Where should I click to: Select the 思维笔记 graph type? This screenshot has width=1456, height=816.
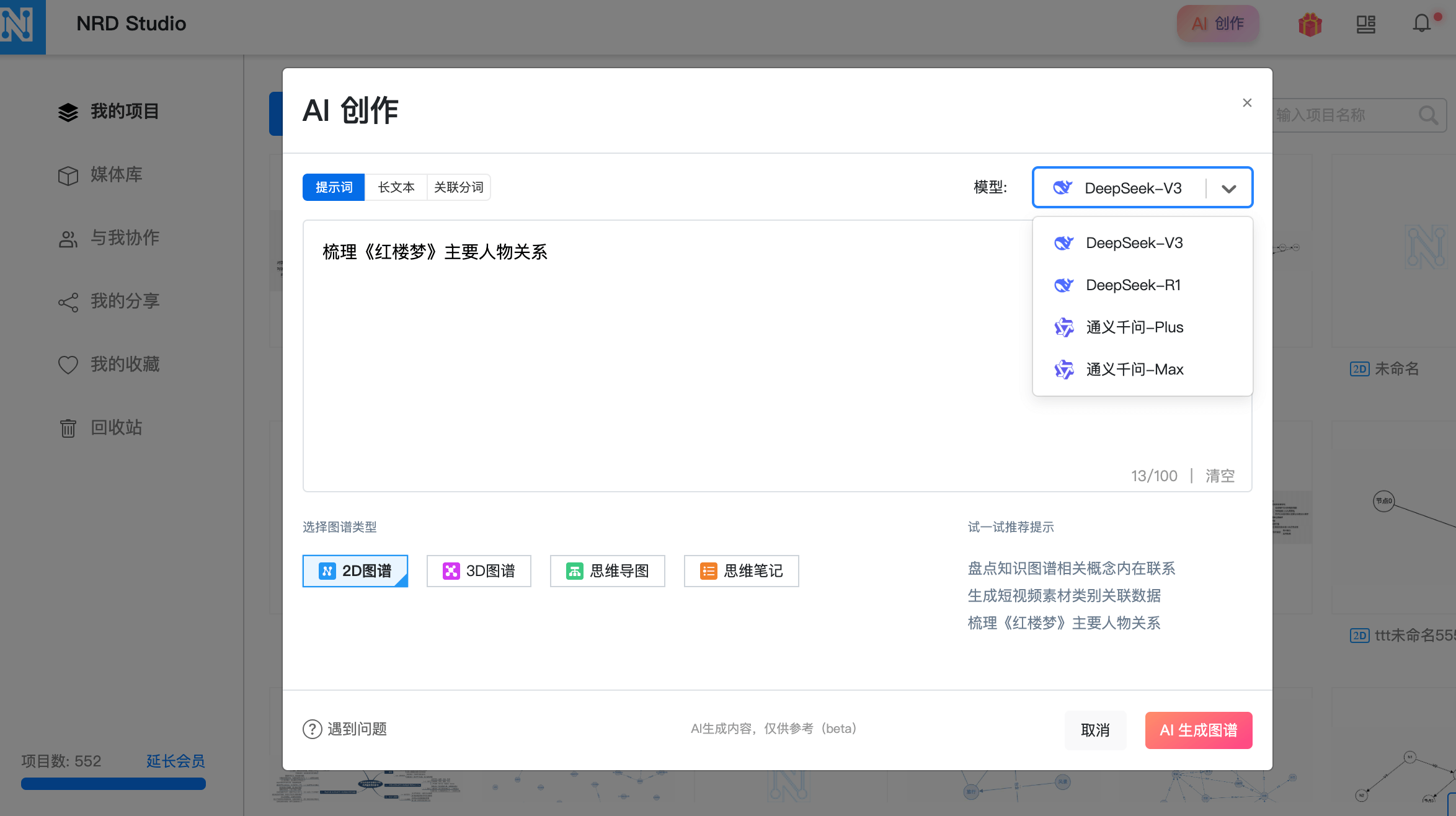pos(742,571)
